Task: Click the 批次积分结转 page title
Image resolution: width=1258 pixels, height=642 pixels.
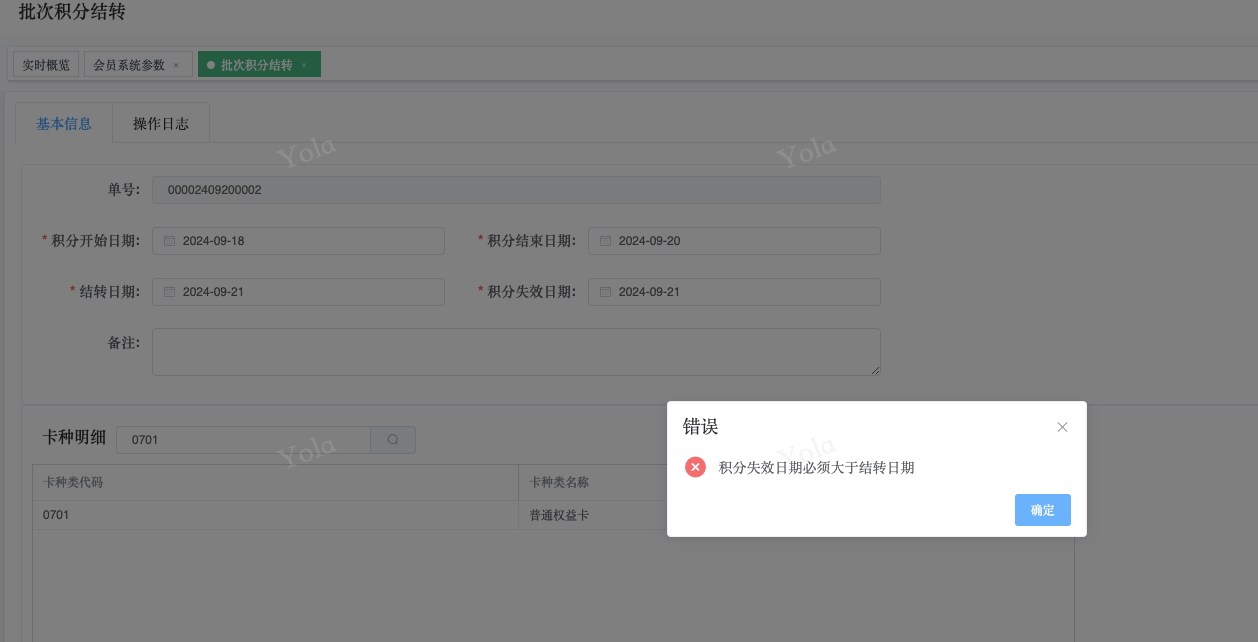Action: 72,13
